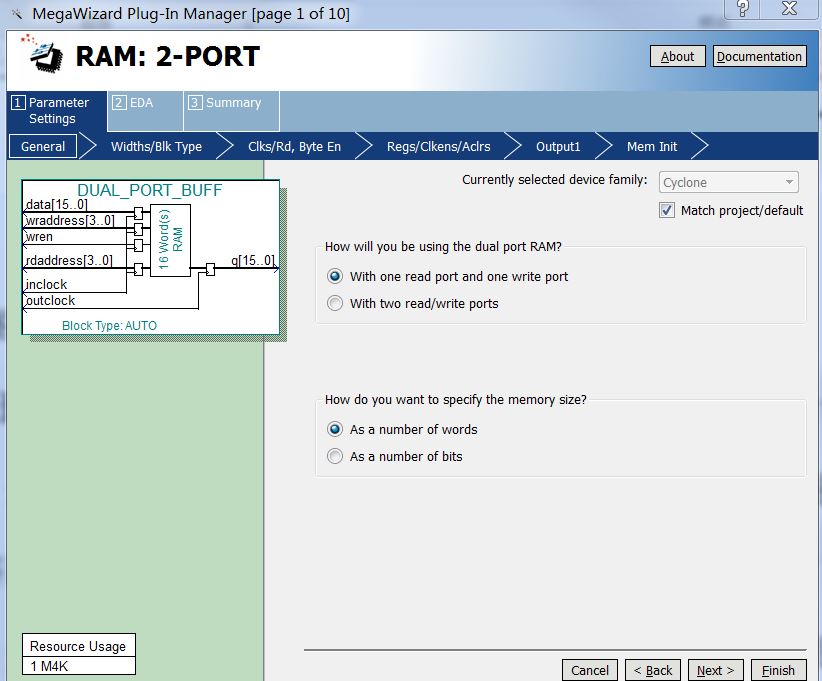Open the device family Cyclone dropdown

point(729,182)
